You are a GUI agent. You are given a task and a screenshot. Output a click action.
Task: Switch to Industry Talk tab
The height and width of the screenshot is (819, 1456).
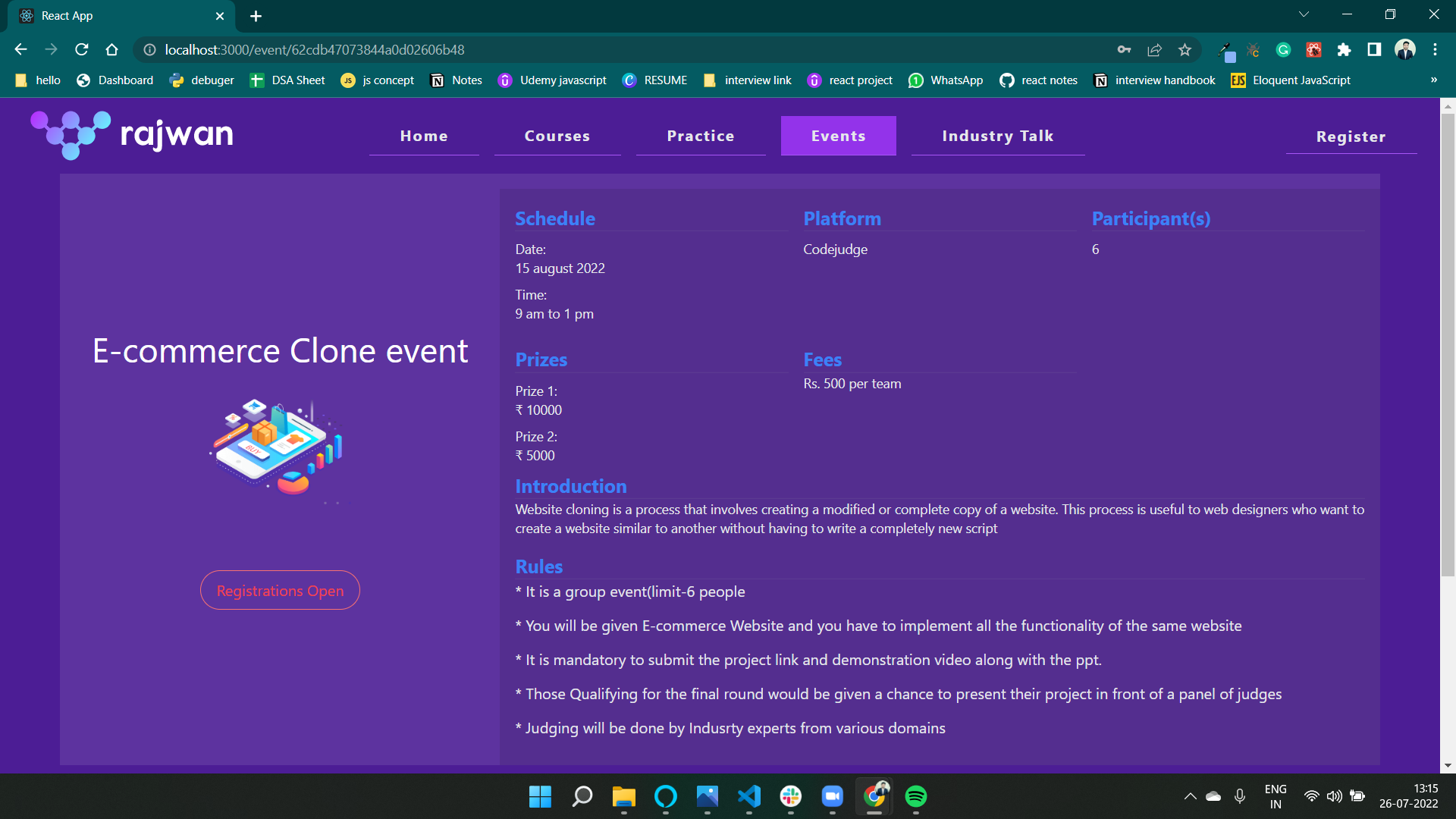[997, 136]
